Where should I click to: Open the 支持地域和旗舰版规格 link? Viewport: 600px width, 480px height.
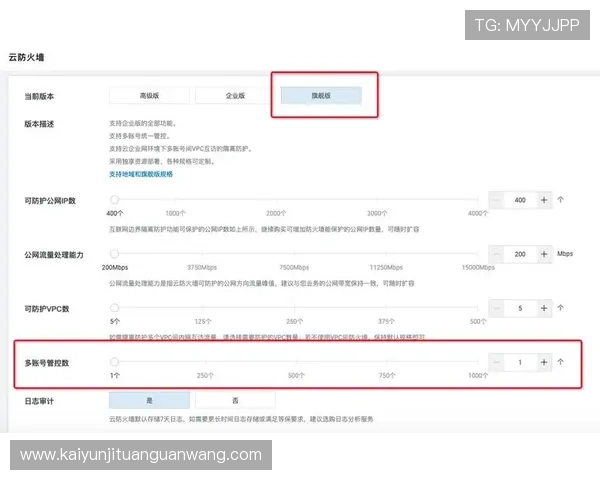pyautogui.click(x=141, y=174)
